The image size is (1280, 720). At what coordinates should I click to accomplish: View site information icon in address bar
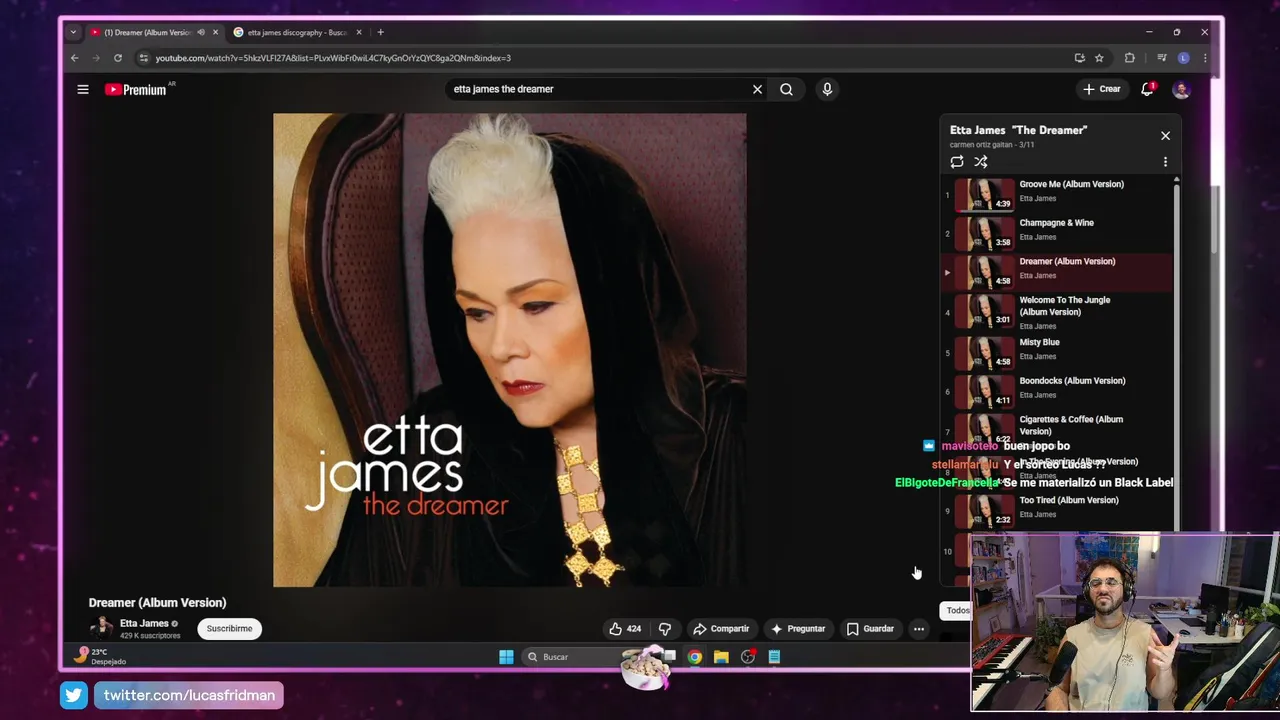click(x=143, y=58)
